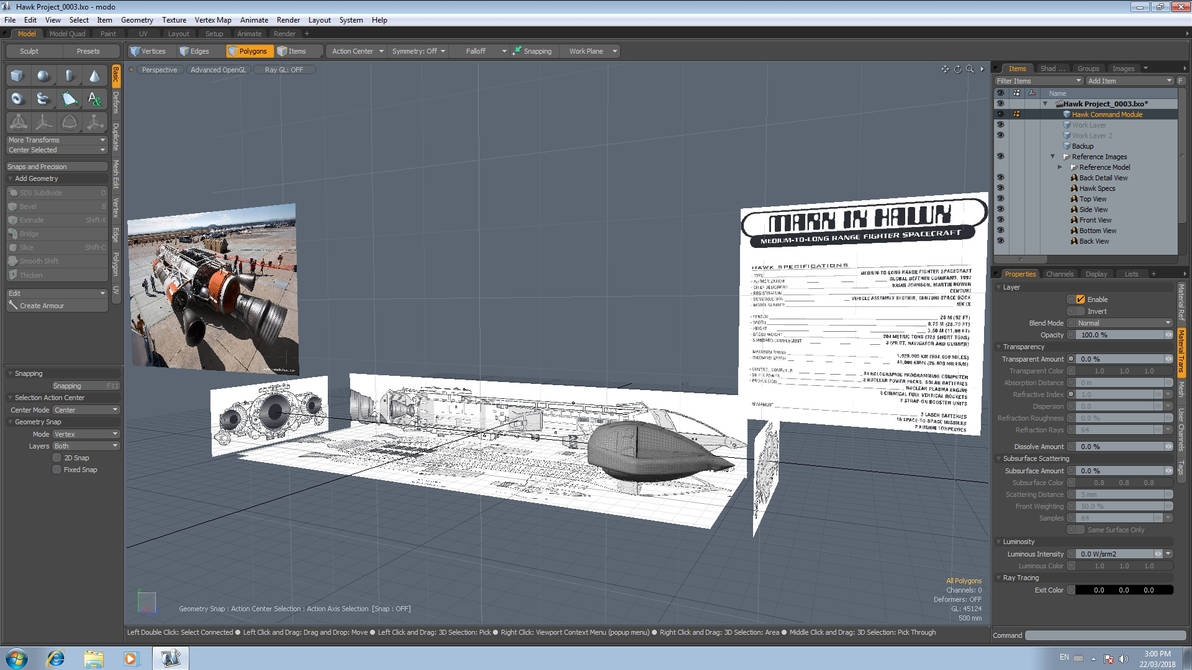Open the More Transforms dropdown
Viewport: 1192px width, 670px height.
point(56,140)
